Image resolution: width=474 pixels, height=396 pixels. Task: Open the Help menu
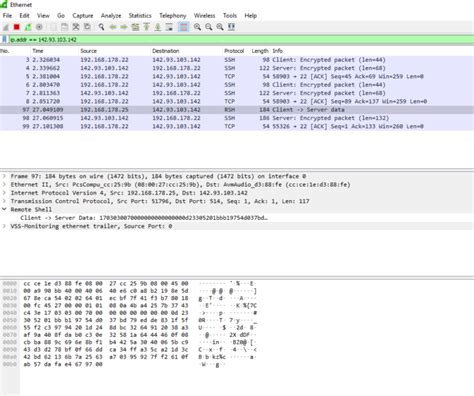click(251, 16)
